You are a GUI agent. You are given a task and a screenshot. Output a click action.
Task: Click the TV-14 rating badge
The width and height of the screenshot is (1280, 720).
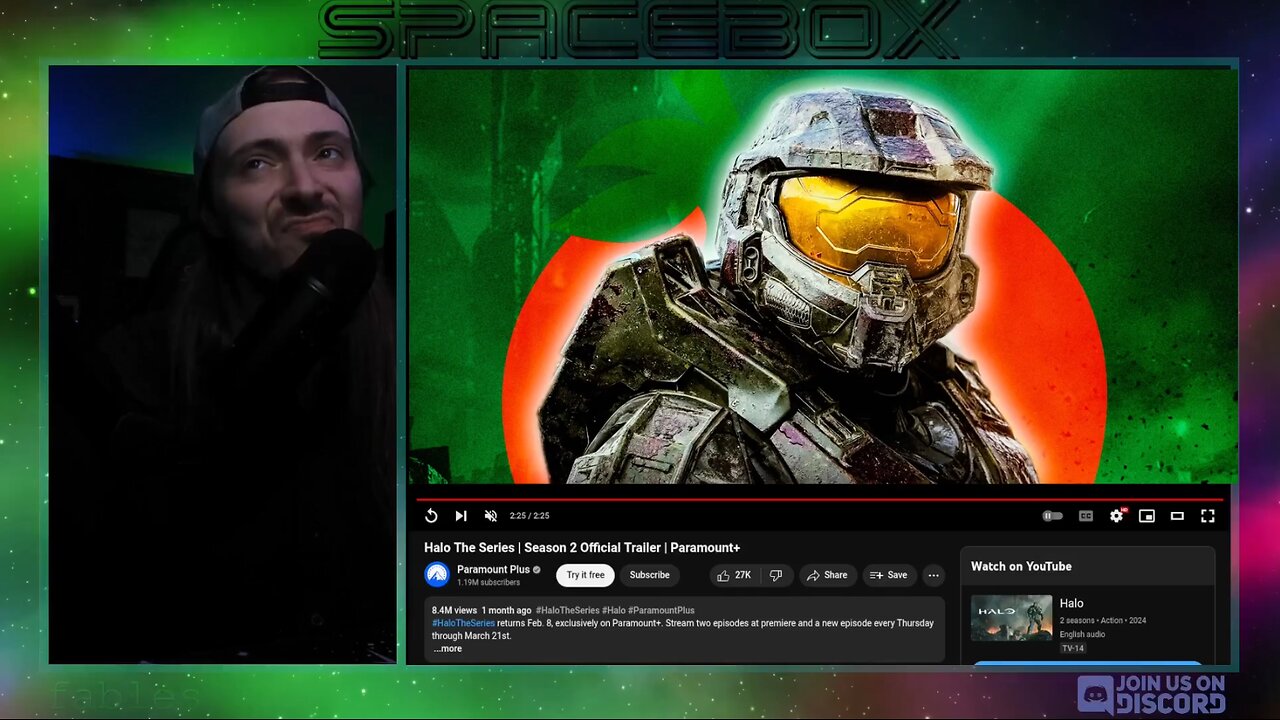click(x=1072, y=648)
